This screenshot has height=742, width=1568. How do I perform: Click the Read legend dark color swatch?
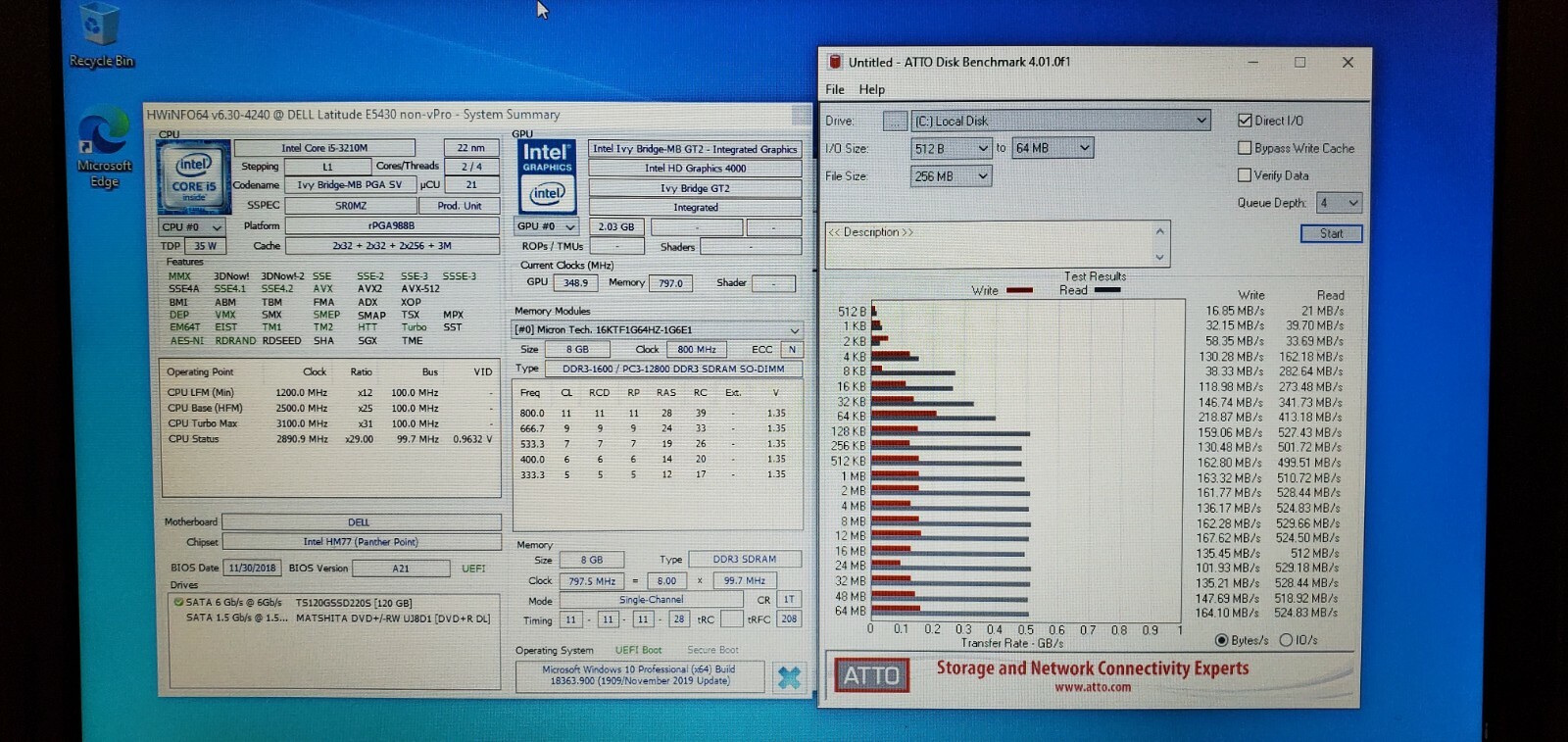(x=1106, y=290)
